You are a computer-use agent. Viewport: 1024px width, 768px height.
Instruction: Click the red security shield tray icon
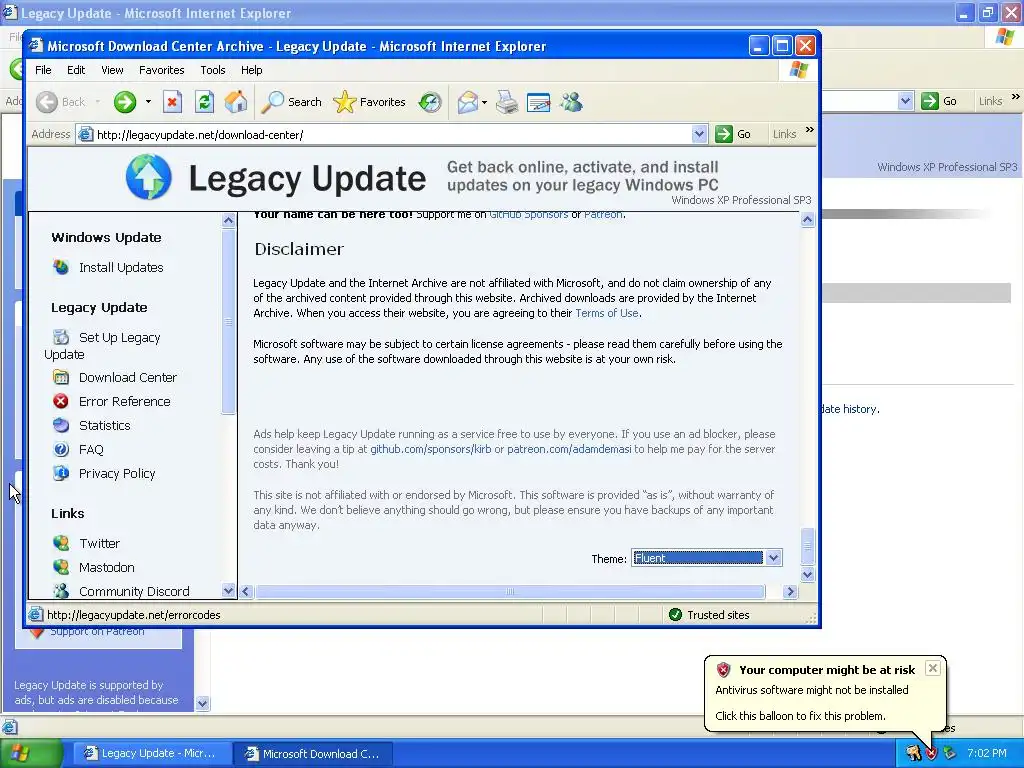point(932,754)
